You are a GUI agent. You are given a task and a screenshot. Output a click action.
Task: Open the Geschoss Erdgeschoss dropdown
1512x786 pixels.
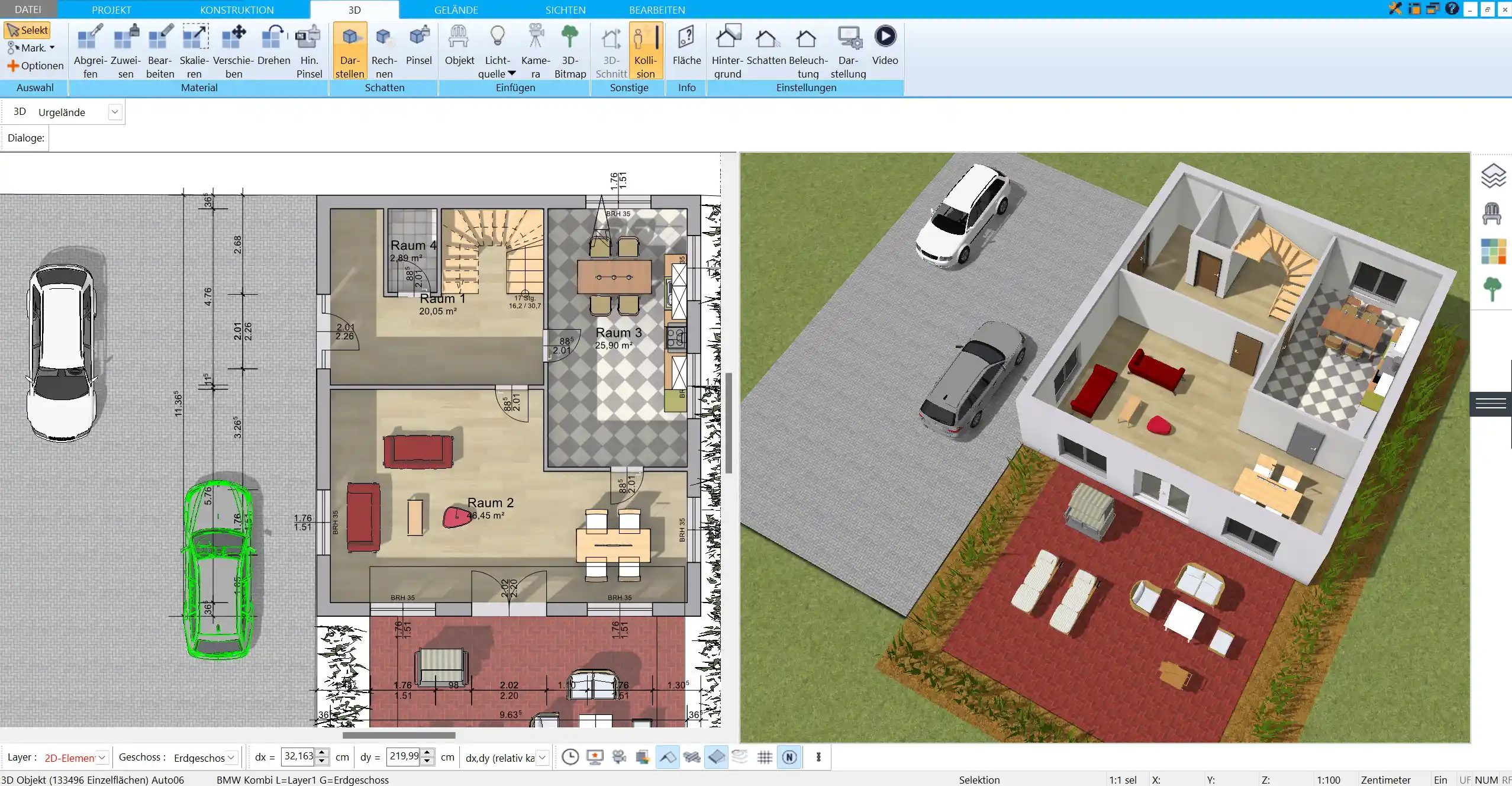(x=231, y=758)
